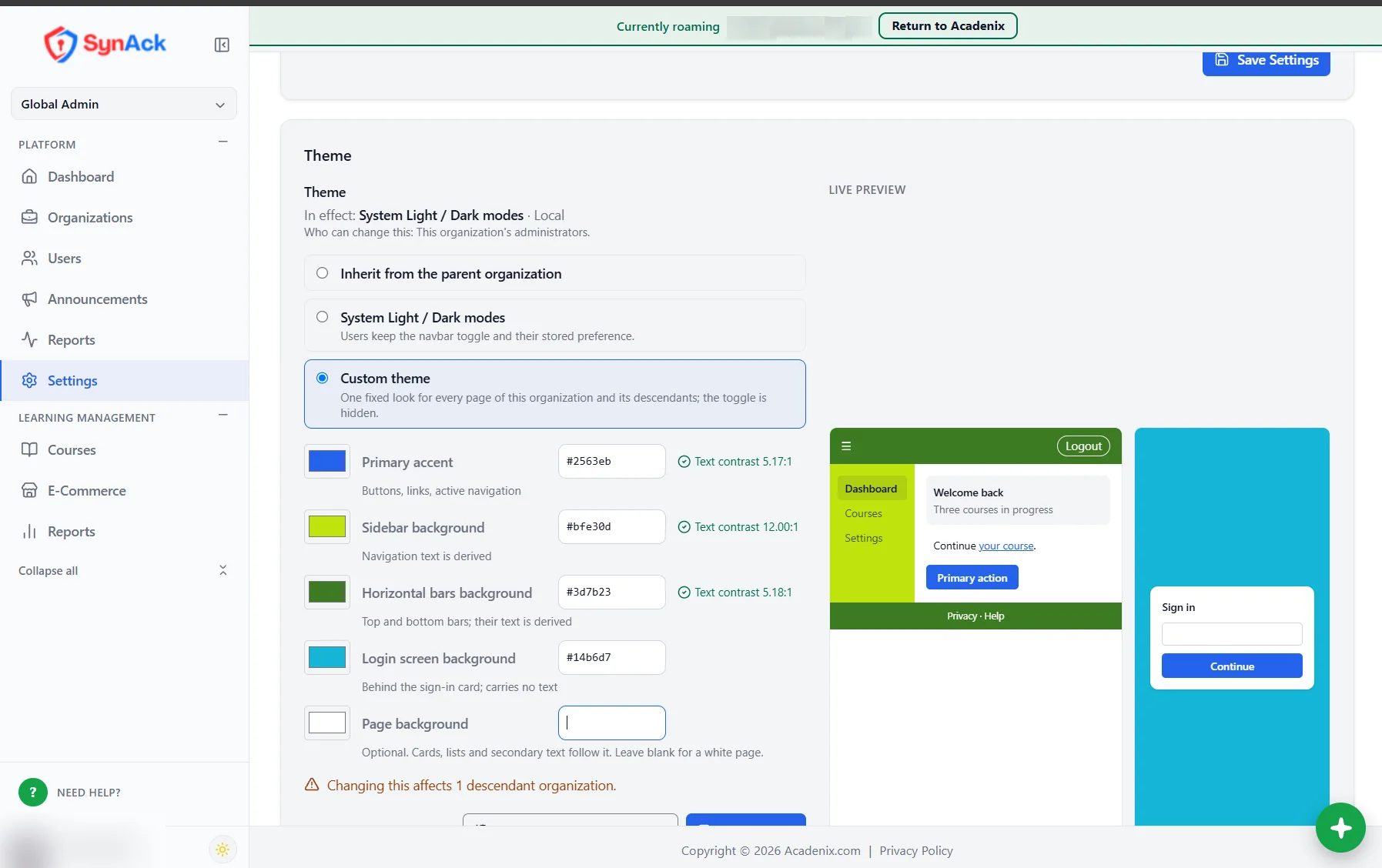
Task: Click the 'your course' preview link
Action: (1006, 546)
